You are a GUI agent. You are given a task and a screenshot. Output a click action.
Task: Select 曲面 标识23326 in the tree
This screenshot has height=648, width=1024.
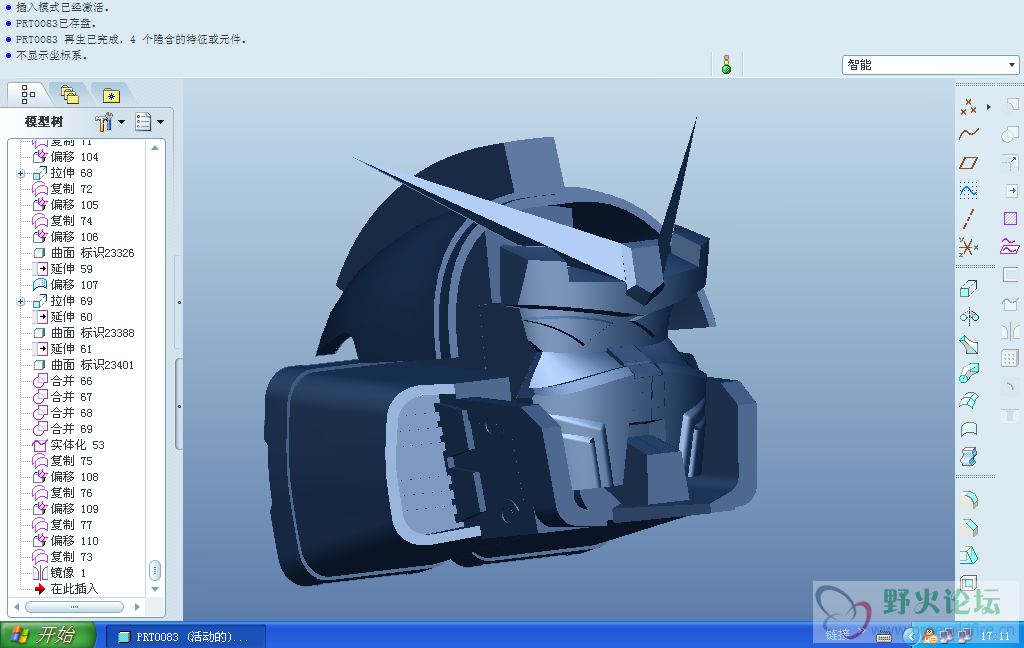click(84, 253)
